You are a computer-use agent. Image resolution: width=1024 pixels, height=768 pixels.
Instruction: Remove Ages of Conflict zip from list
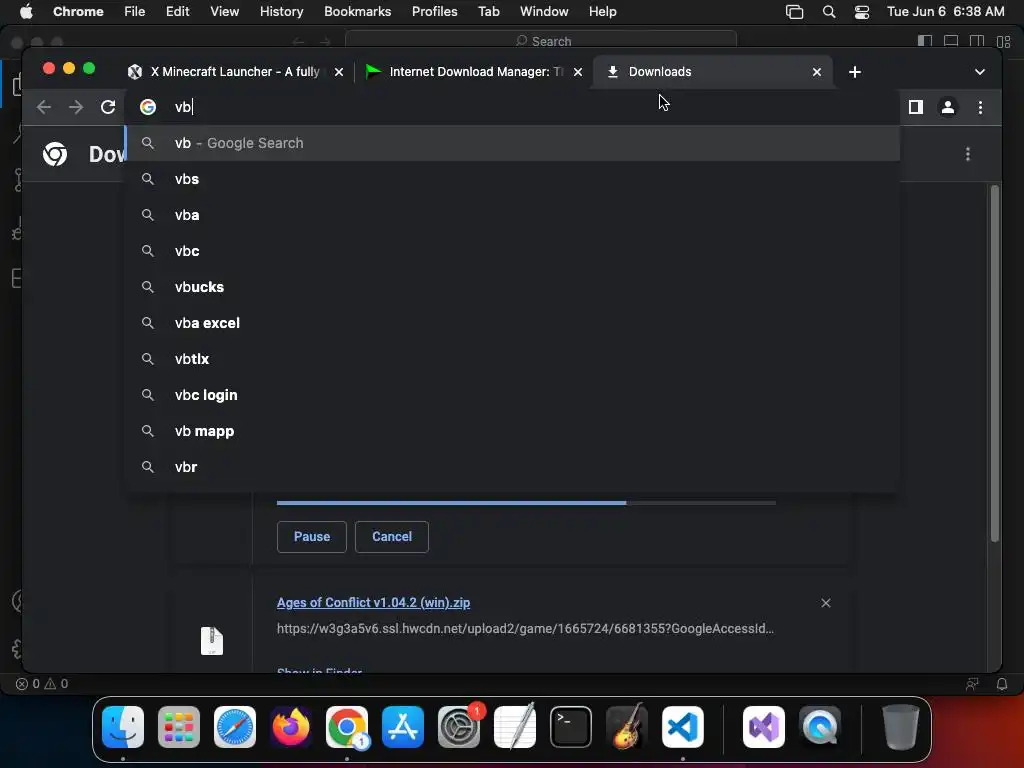(x=825, y=603)
